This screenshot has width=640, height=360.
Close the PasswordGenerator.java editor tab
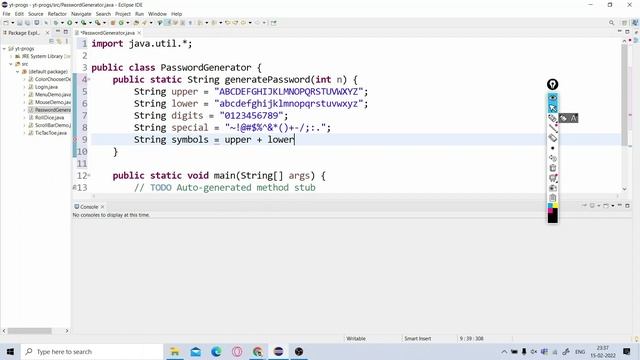(139, 33)
